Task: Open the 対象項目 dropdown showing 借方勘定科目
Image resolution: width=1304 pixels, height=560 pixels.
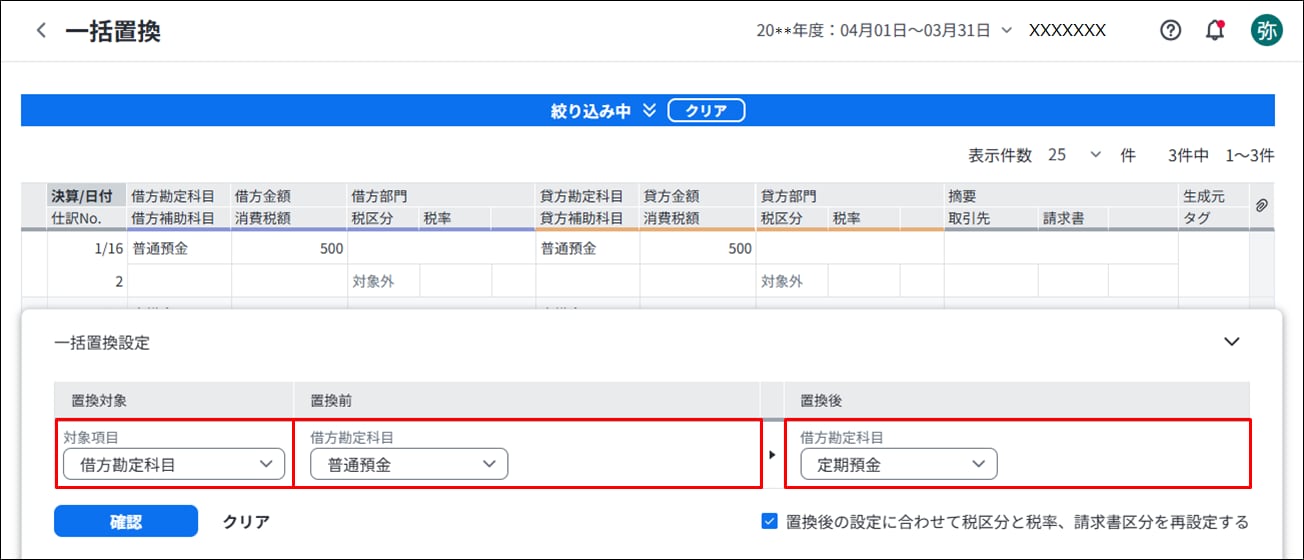Action: click(x=174, y=464)
